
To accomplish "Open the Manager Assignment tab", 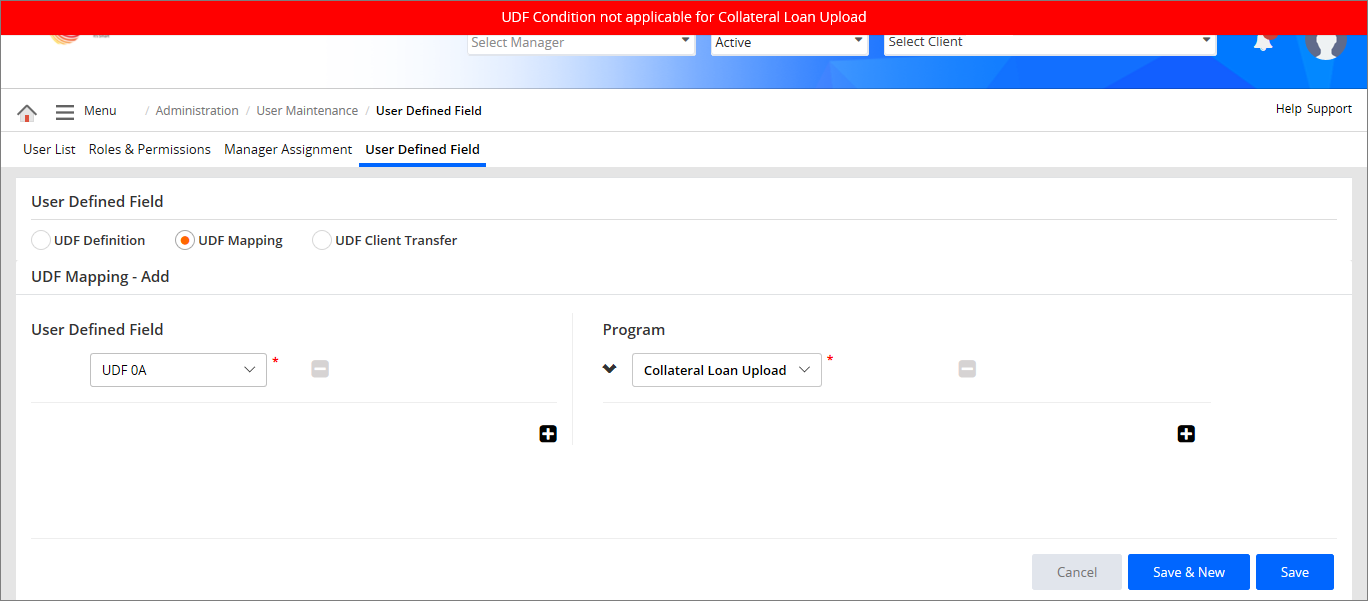I will point(288,149).
